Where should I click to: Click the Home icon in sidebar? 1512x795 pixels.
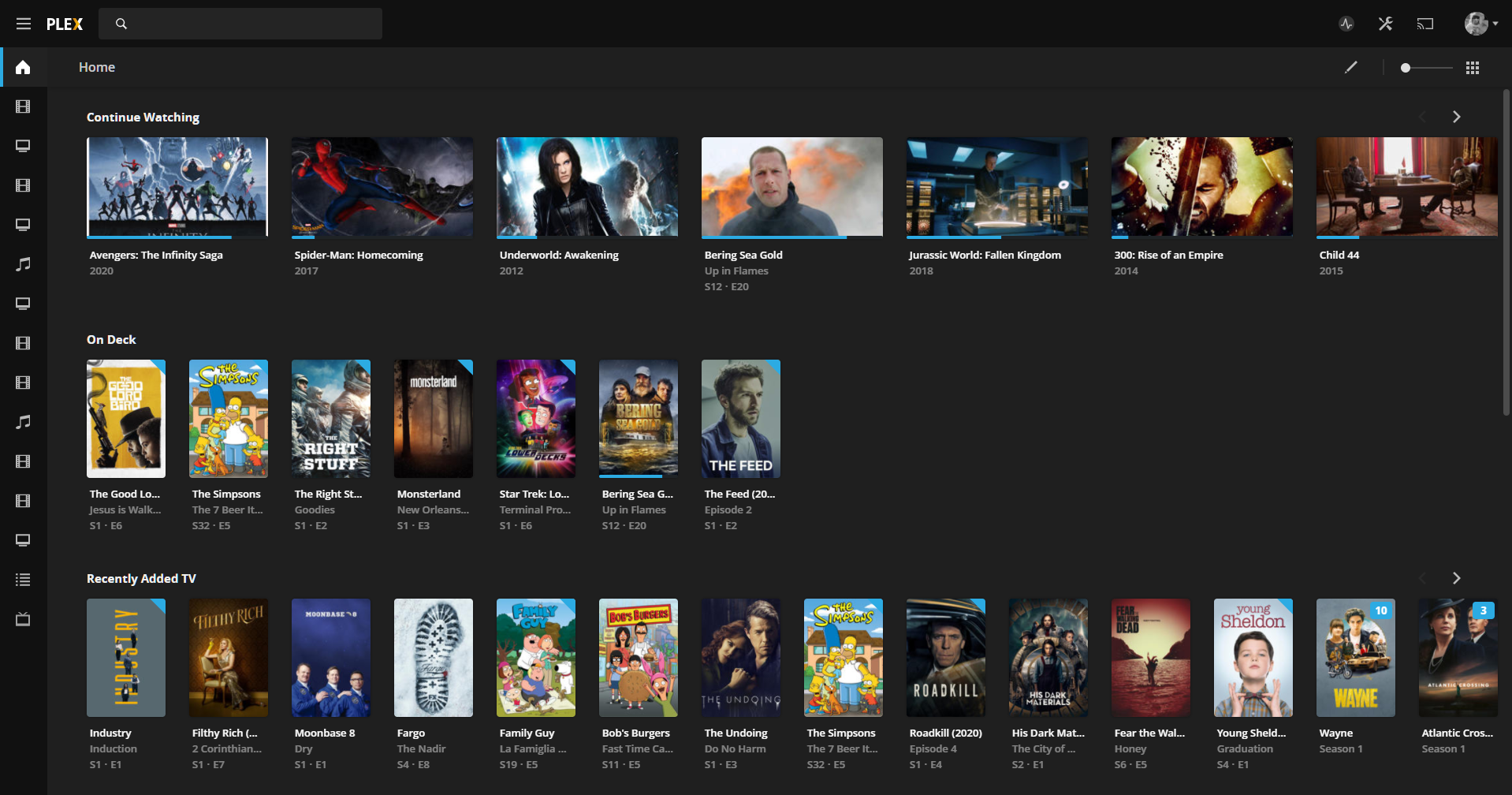coord(23,67)
